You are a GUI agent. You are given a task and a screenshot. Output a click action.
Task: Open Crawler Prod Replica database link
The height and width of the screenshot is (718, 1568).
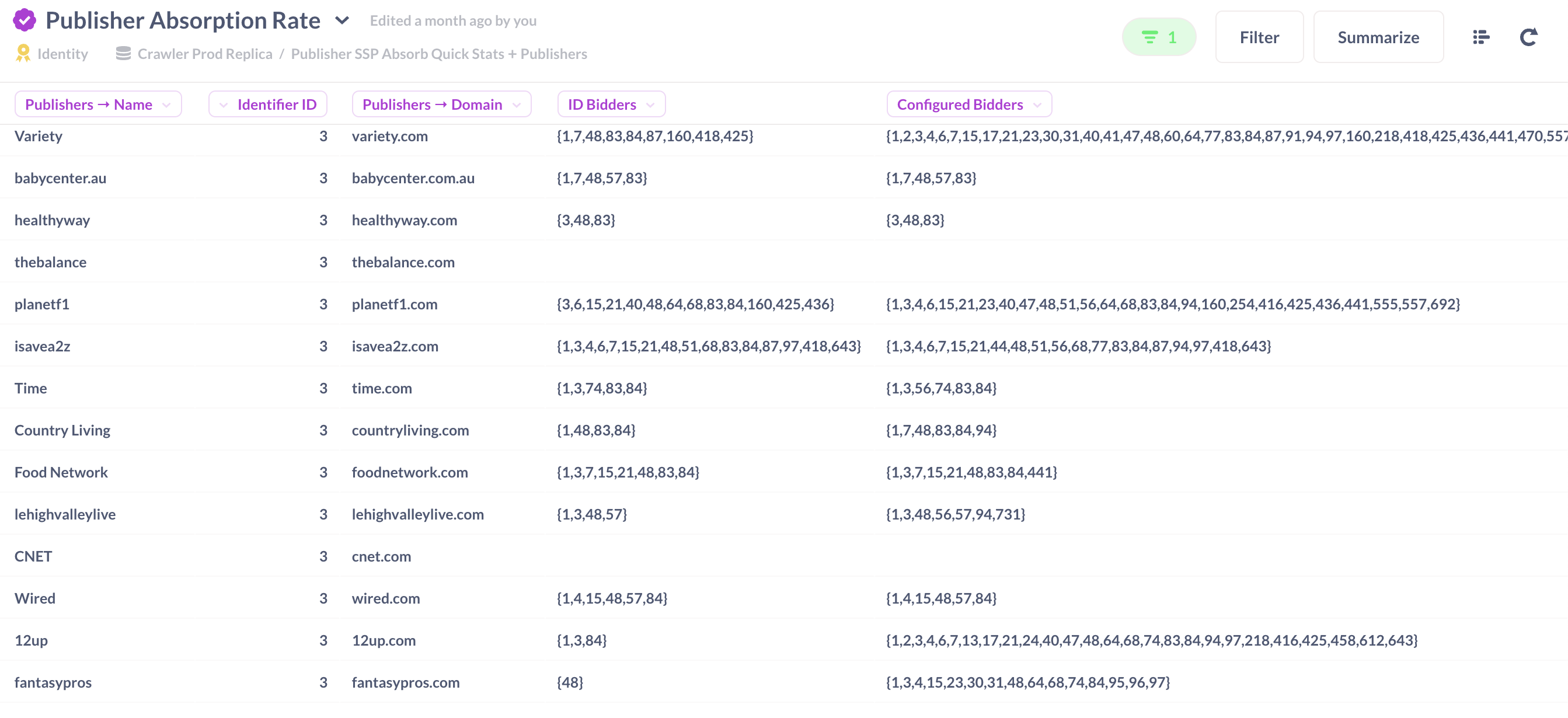click(204, 54)
